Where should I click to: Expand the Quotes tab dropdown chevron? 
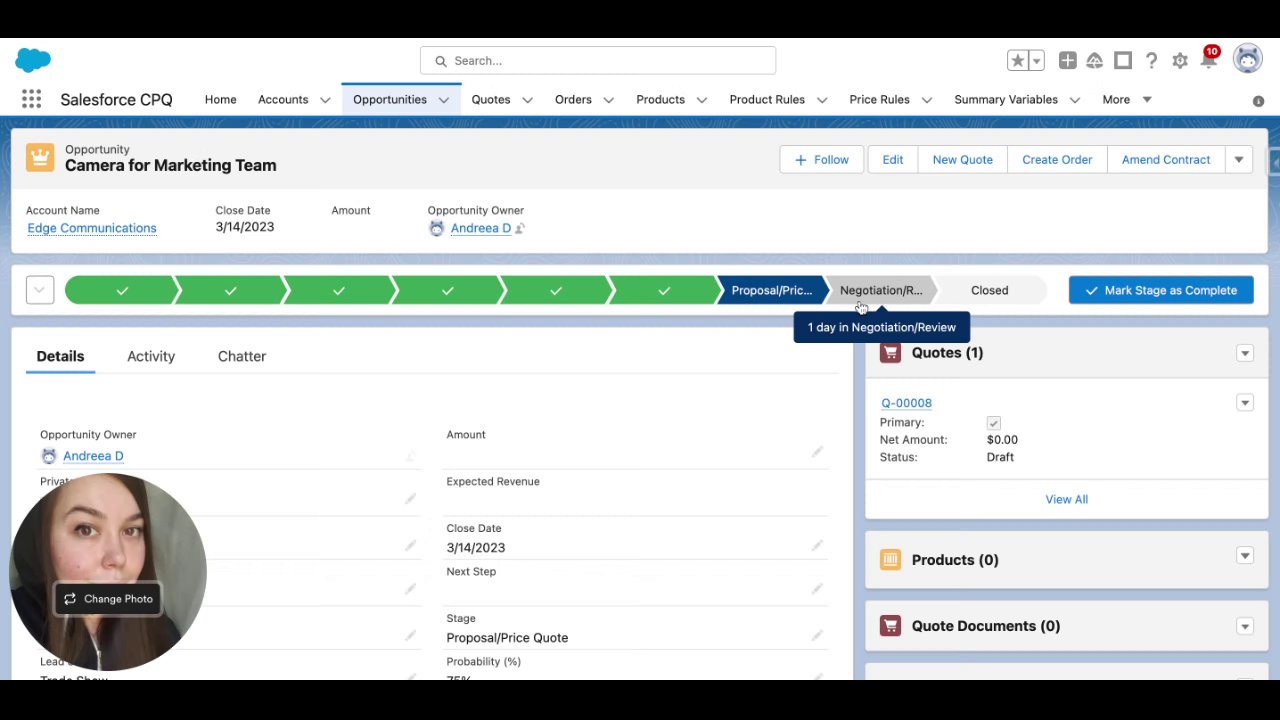527,100
